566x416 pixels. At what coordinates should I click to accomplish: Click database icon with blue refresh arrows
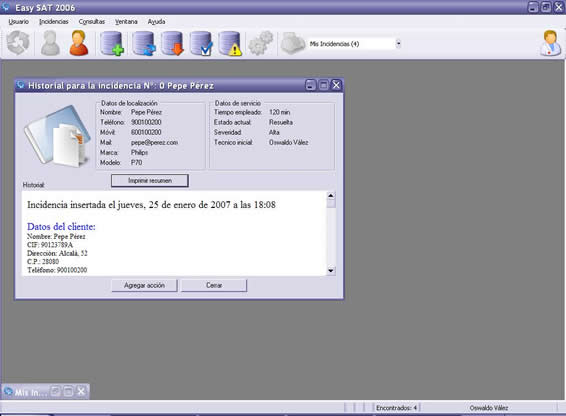point(143,43)
